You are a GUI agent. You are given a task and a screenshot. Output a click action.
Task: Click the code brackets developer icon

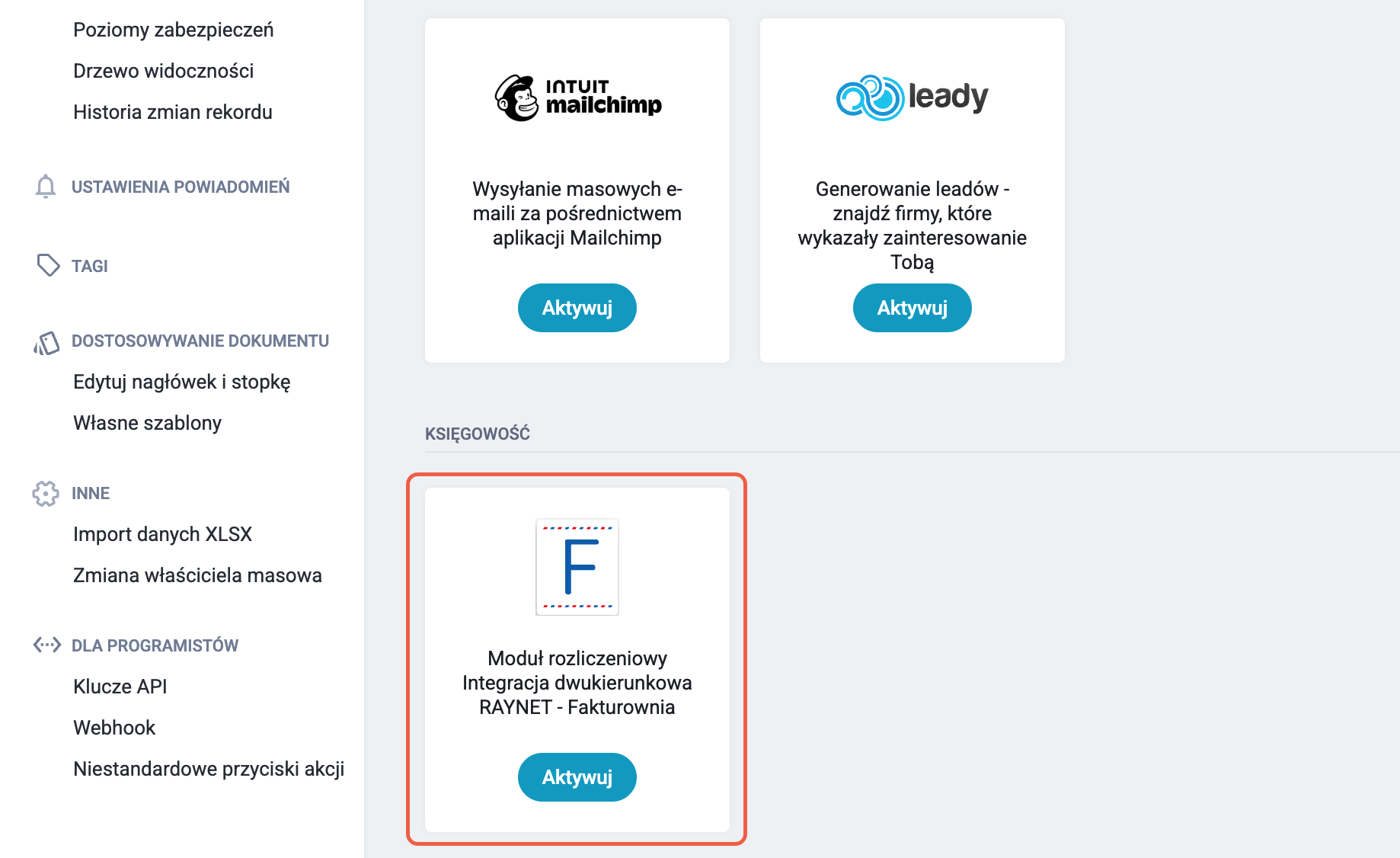46,645
